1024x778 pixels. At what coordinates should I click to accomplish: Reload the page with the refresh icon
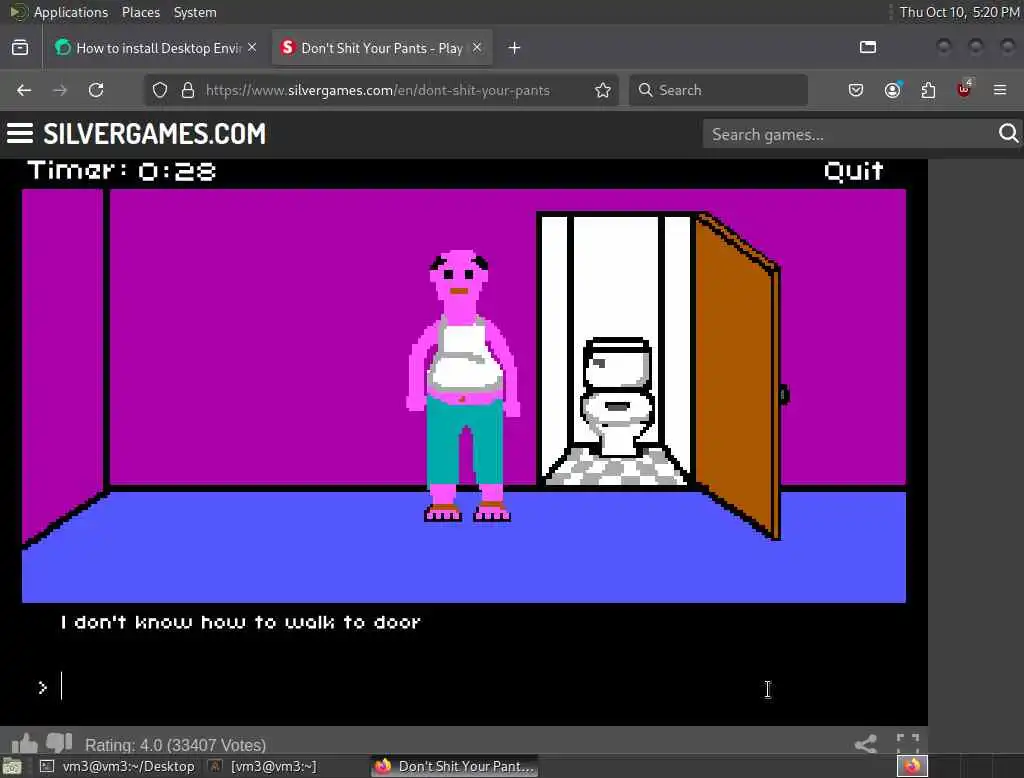96,90
